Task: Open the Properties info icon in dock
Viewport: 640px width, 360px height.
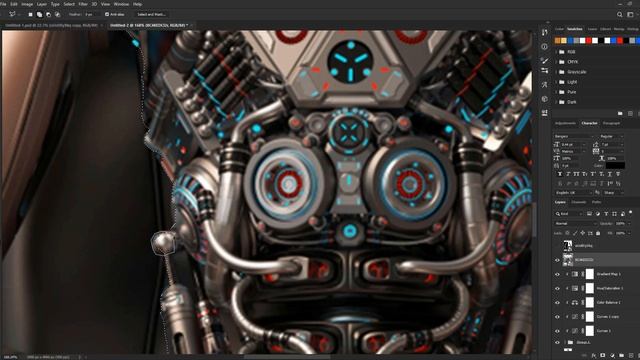Action: tap(544, 47)
